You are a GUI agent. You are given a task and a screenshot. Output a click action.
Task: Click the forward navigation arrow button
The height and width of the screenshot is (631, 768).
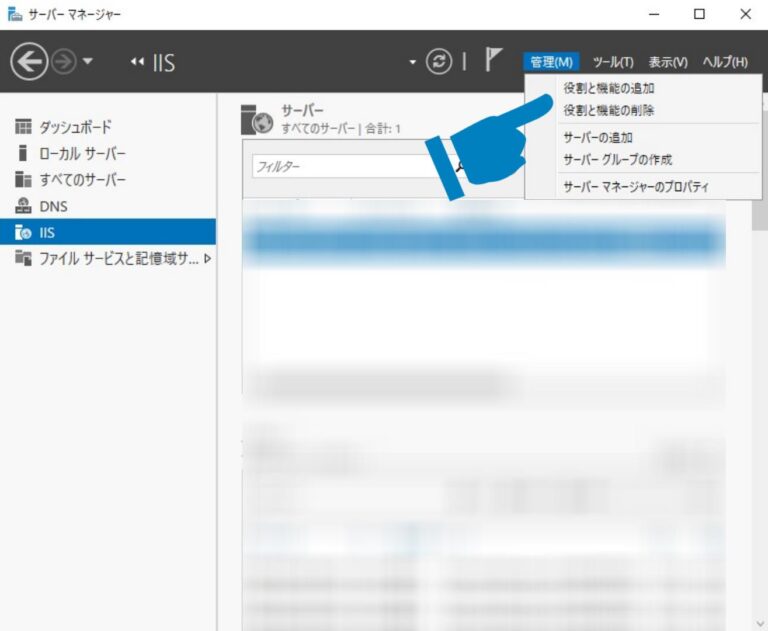64,62
